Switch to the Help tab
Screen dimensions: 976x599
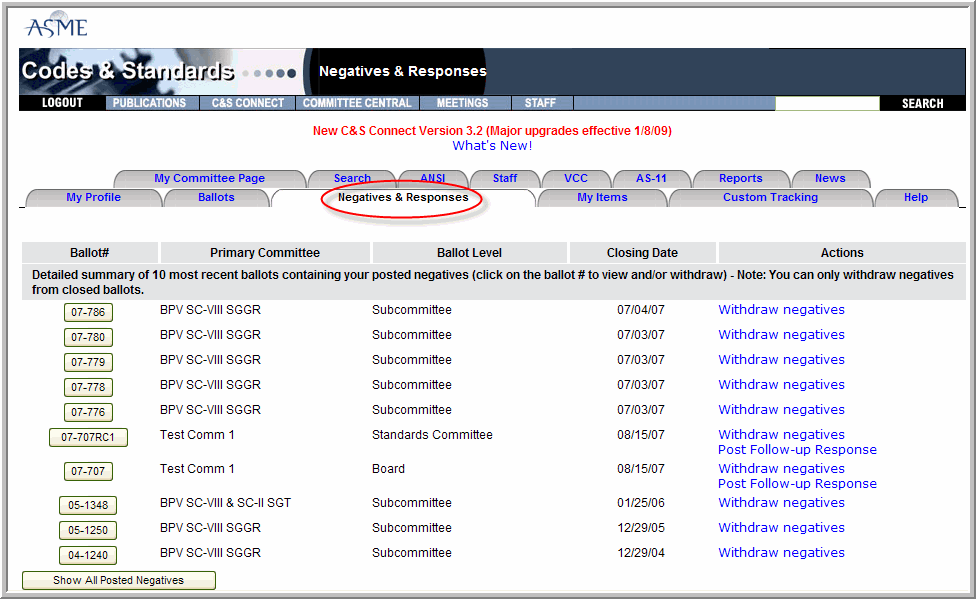[x=916, y=197]
